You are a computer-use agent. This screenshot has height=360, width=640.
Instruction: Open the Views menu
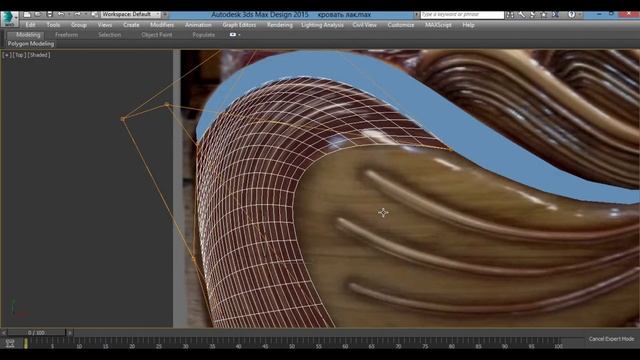click(104, 25)
